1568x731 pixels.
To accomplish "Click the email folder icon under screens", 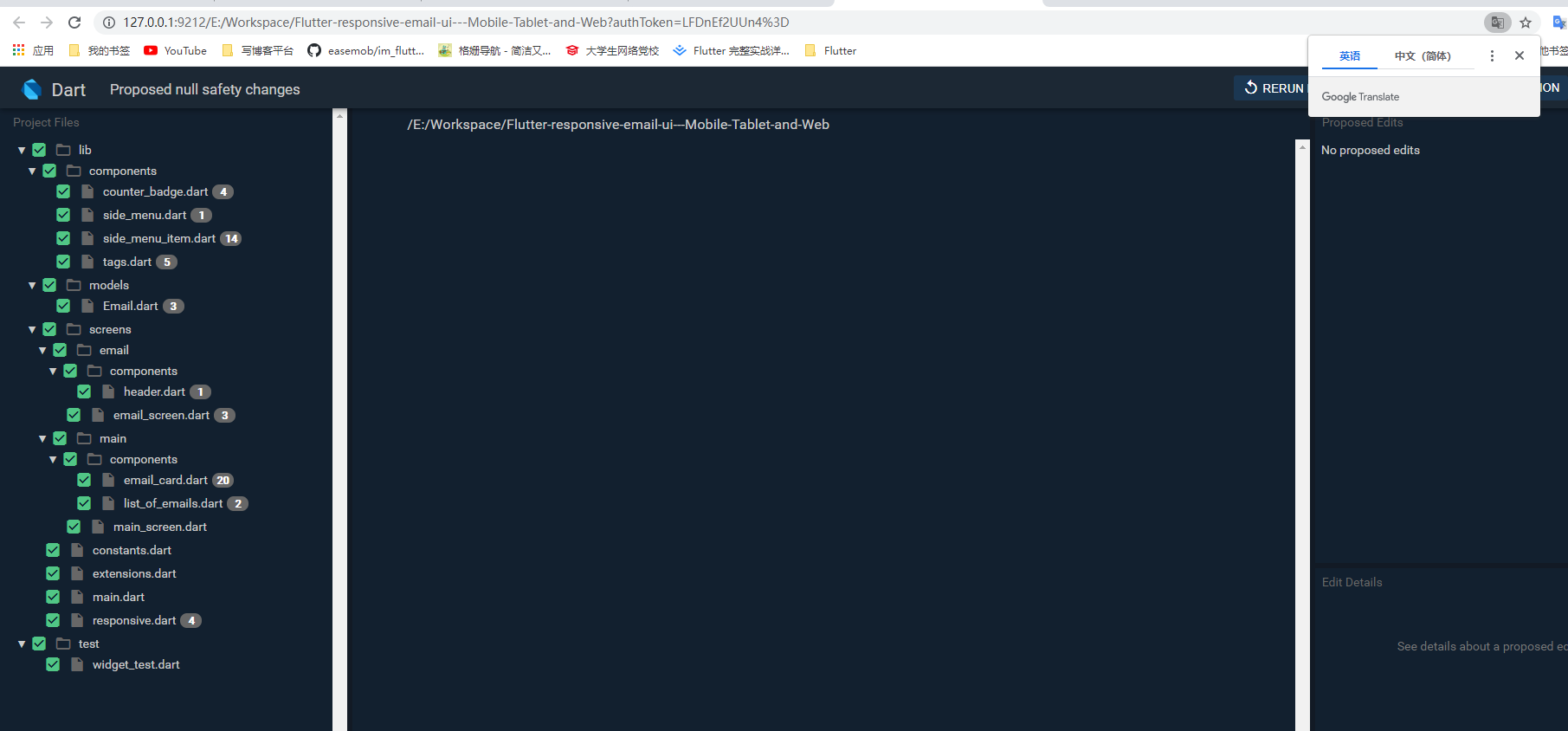I will [x=84, y=350].
